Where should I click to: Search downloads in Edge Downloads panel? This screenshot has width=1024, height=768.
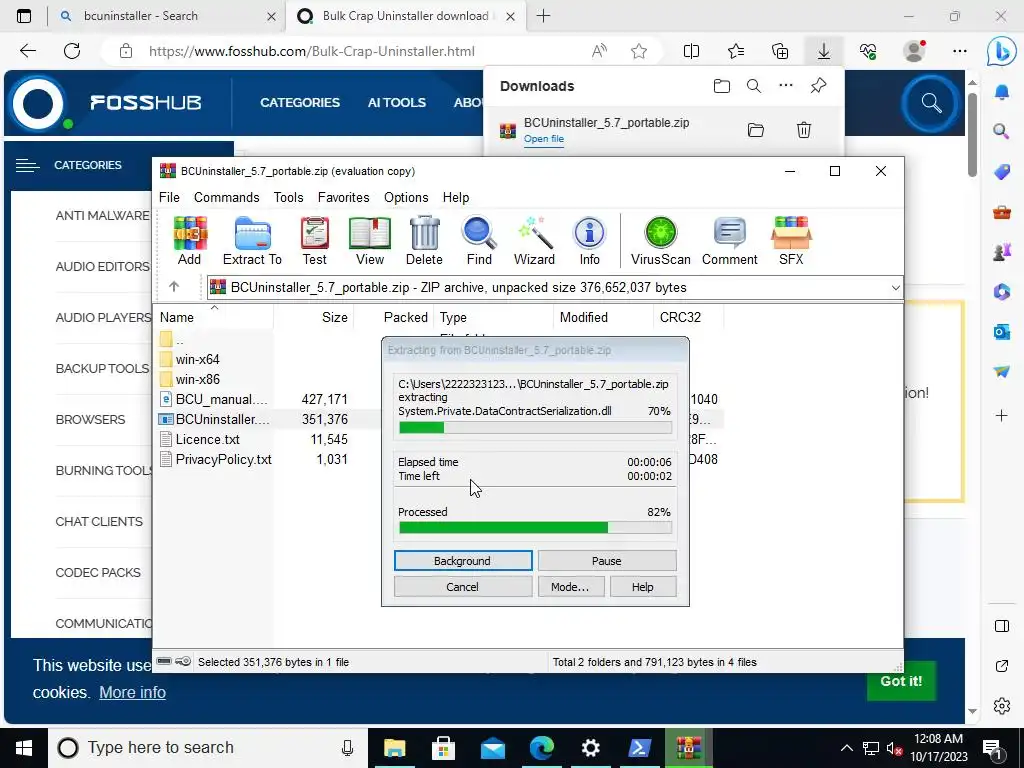[x=754, y=86]
